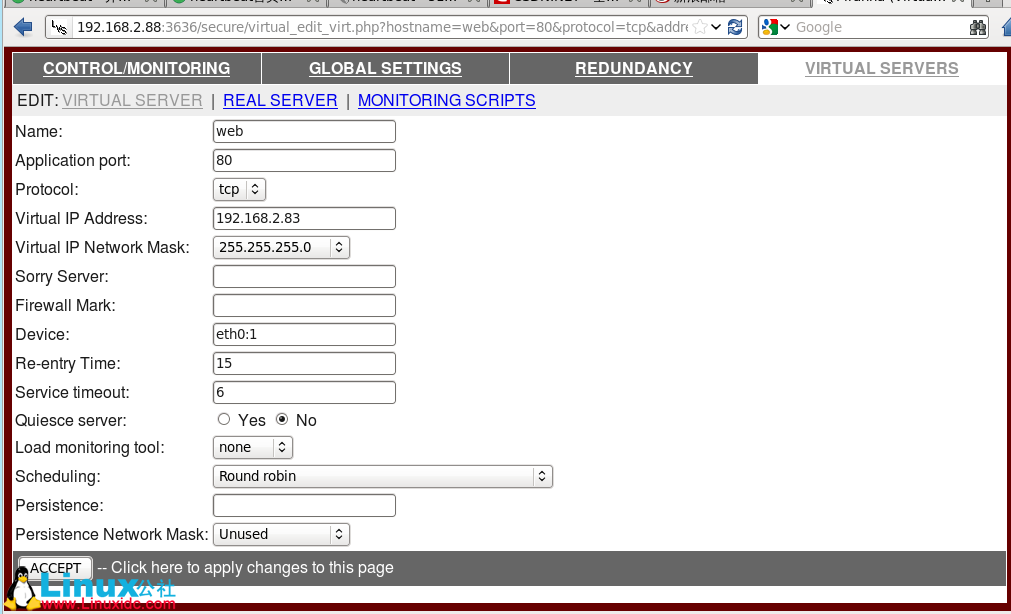
Task: Click the ACCEPT button
Action: (x=56, y=568)
